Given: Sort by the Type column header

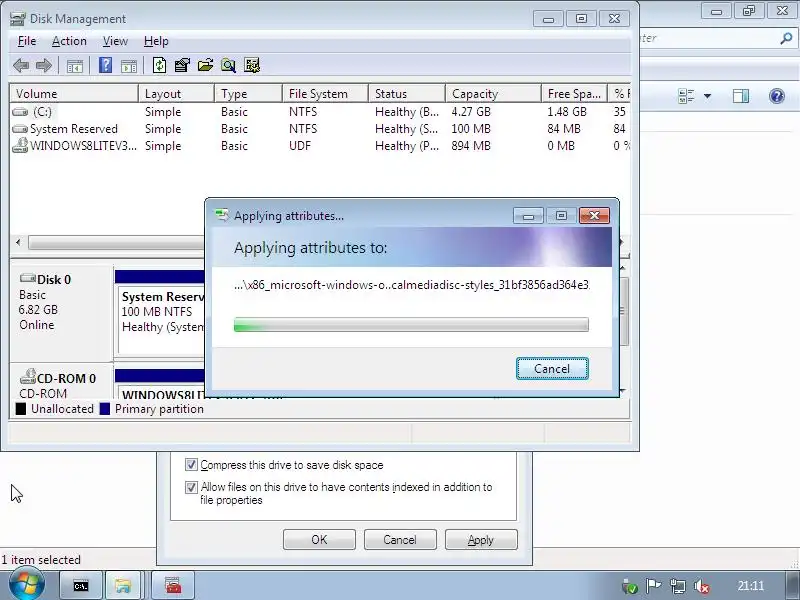Looking at the screenshot, I should (248, 94).
